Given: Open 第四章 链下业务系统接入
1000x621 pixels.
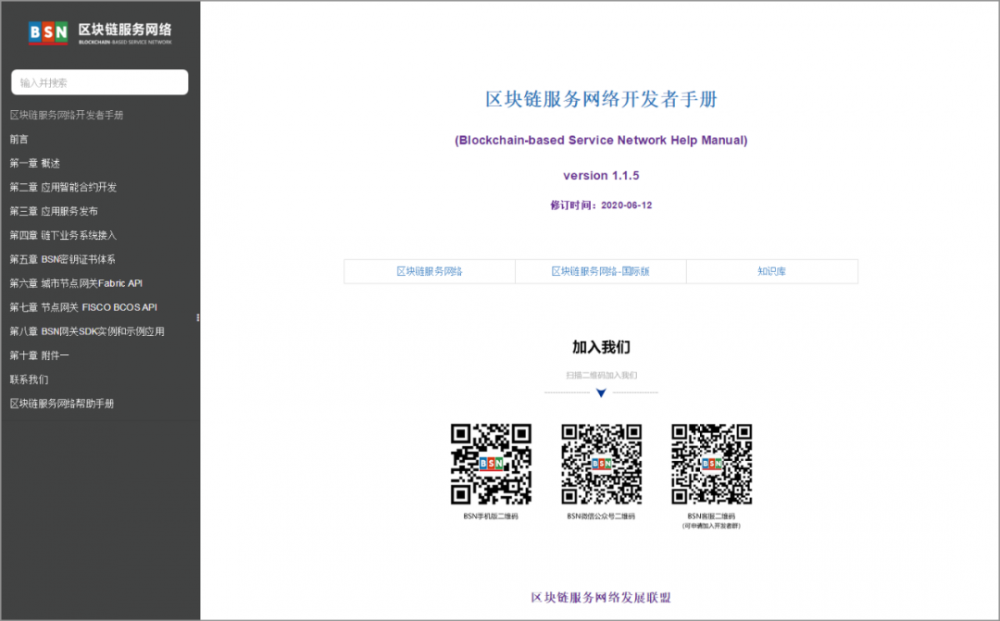Looking at the screenshot, I should pyautogui.click(x=66, y=235).
